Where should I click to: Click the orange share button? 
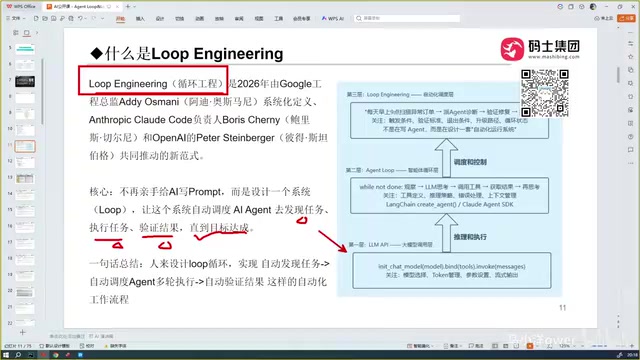[x=626, y=18]
